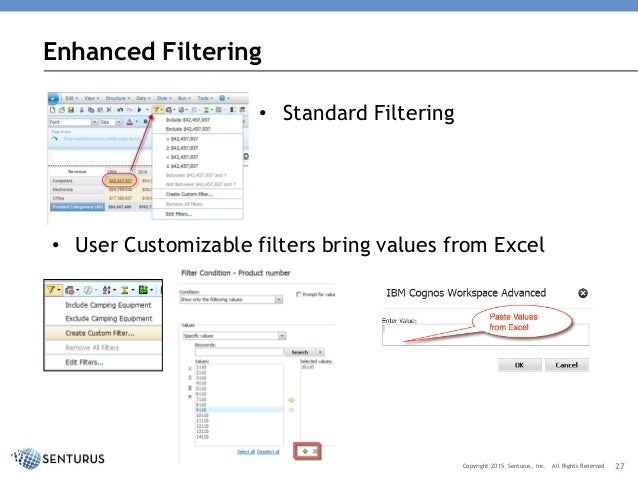Click the Save disk icon in top toolbar
This screenshot has width=638, height=479.
(x=70, y=110)
